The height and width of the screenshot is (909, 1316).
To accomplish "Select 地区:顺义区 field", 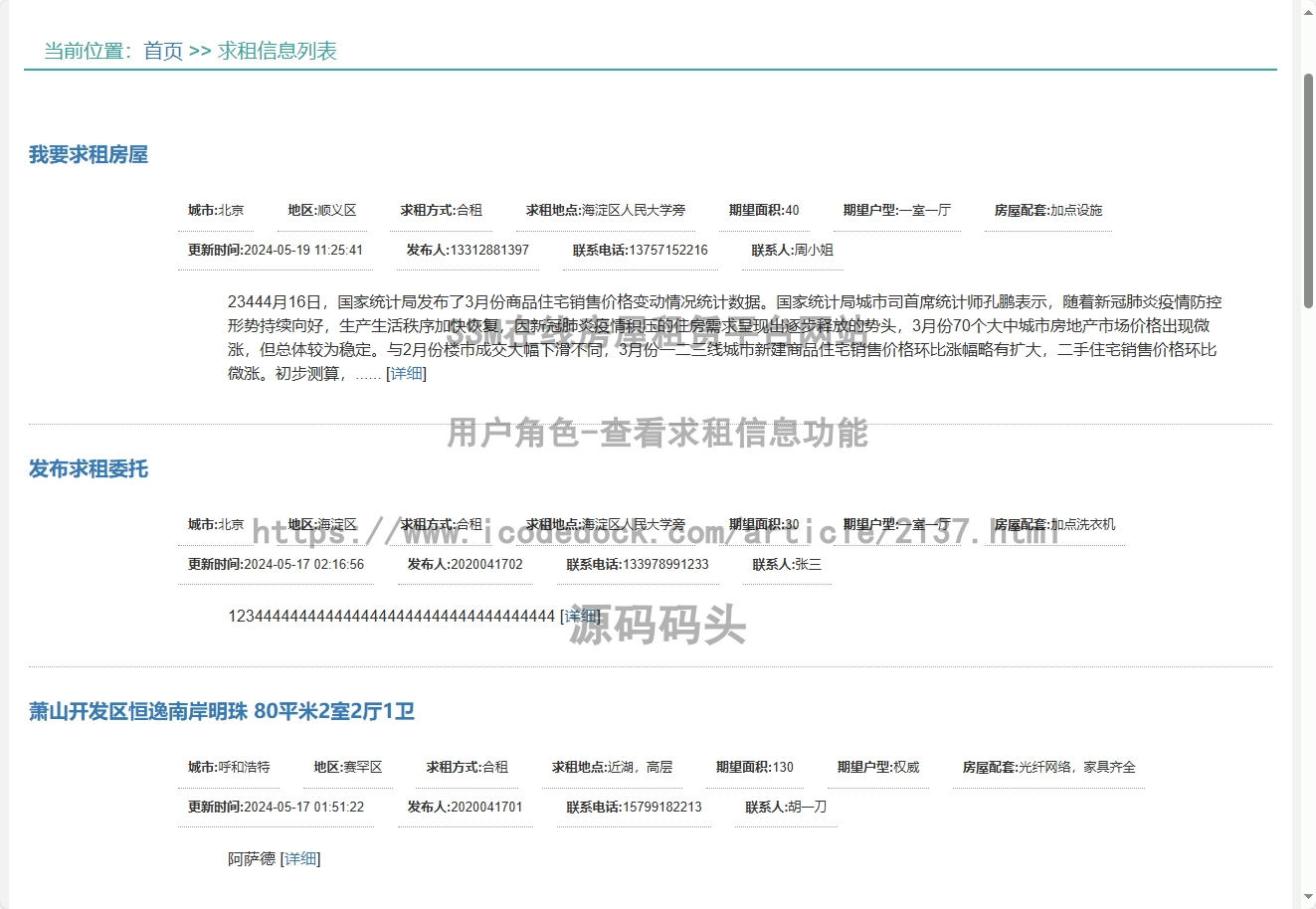I will click(322, 211).
